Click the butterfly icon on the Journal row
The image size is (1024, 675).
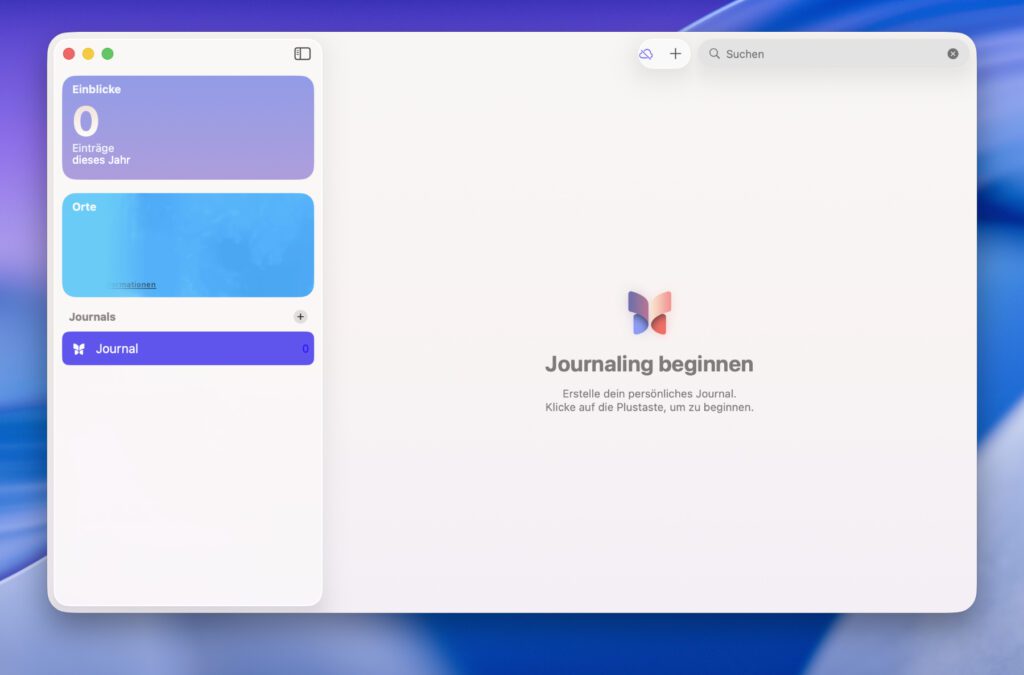[80, 348]
